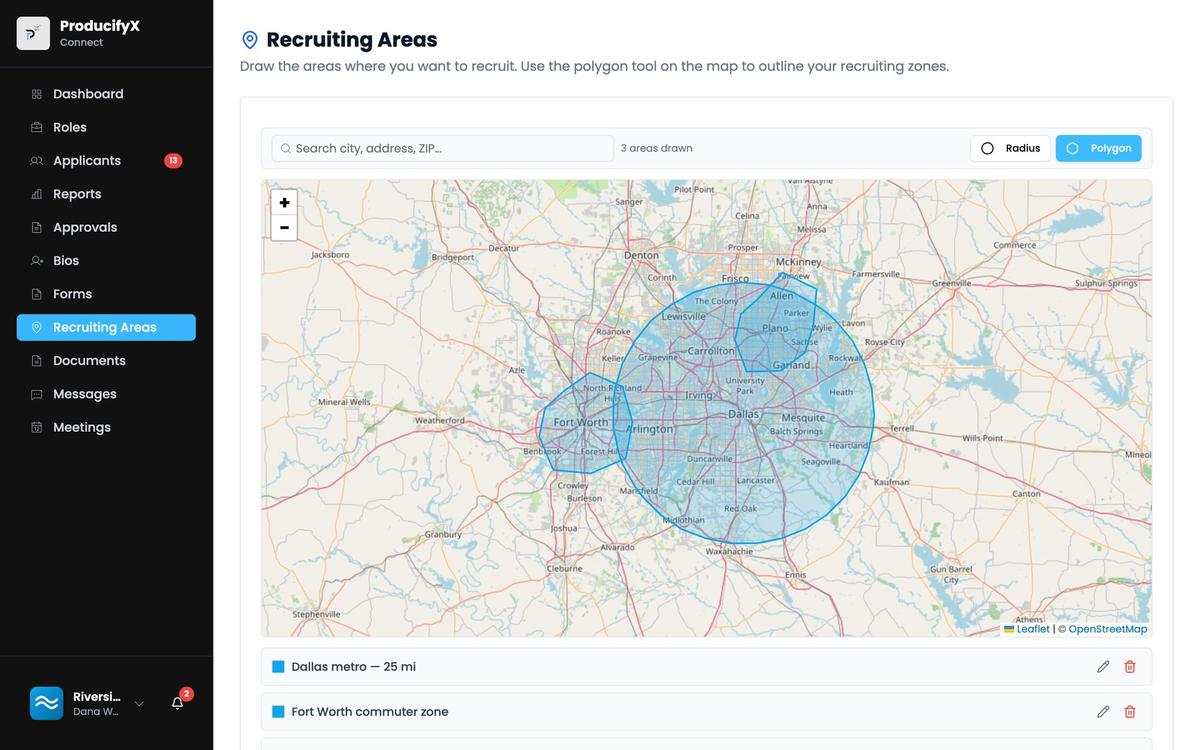The height and width of the screenshot is (750, 1200).
Task: Click the Recruiting Areas heading pin icon
Action: 250,40
